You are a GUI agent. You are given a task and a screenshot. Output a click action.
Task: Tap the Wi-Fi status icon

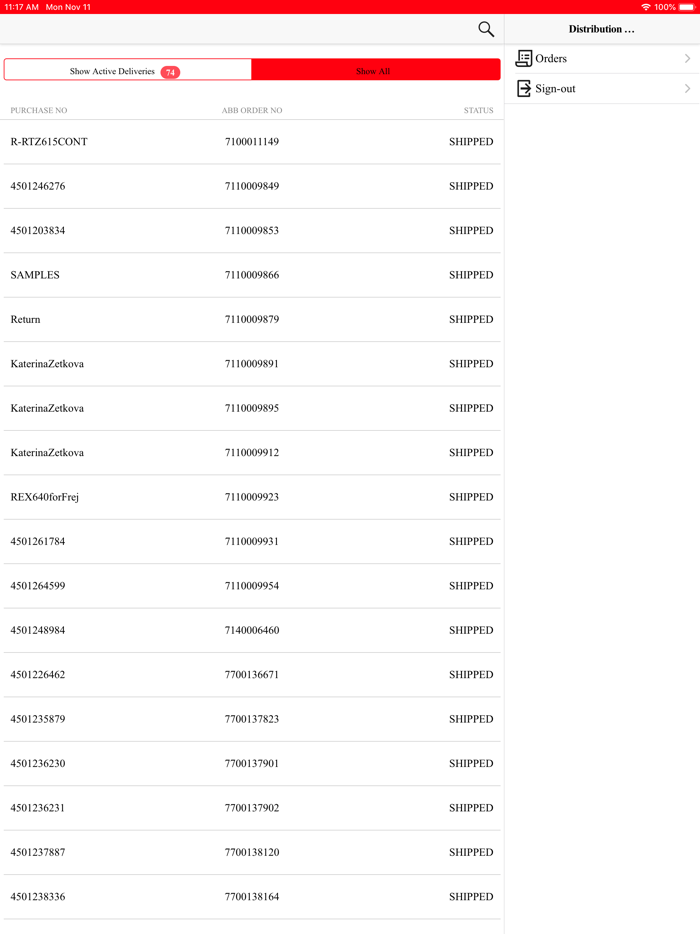point(646,7)
